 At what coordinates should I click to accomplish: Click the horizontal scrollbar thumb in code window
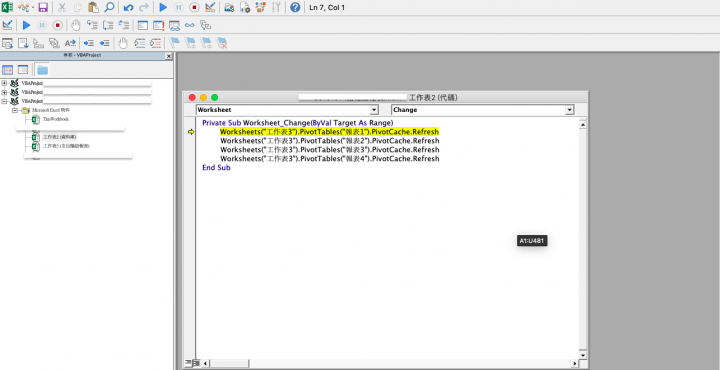coord(229,363)
